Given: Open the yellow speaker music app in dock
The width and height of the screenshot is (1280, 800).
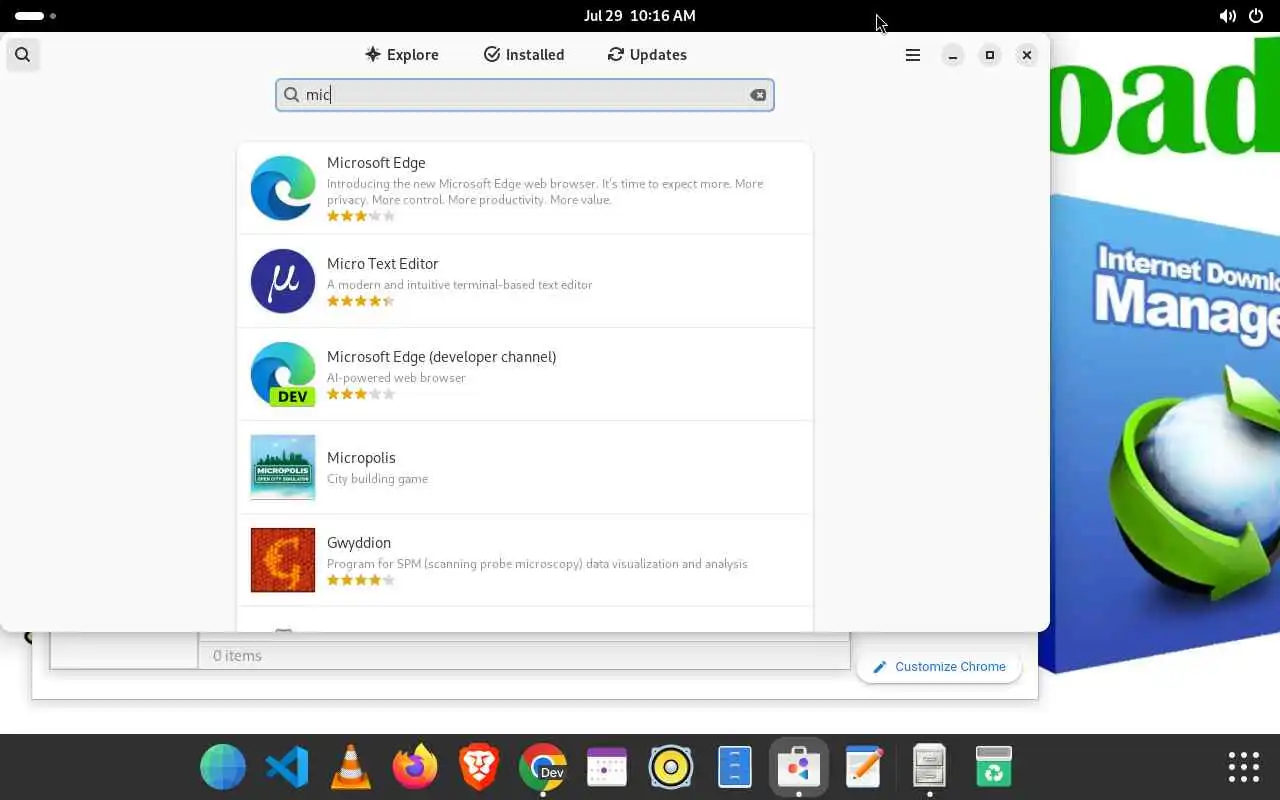Looking at the screenshot, I should (x=671, y=768).
